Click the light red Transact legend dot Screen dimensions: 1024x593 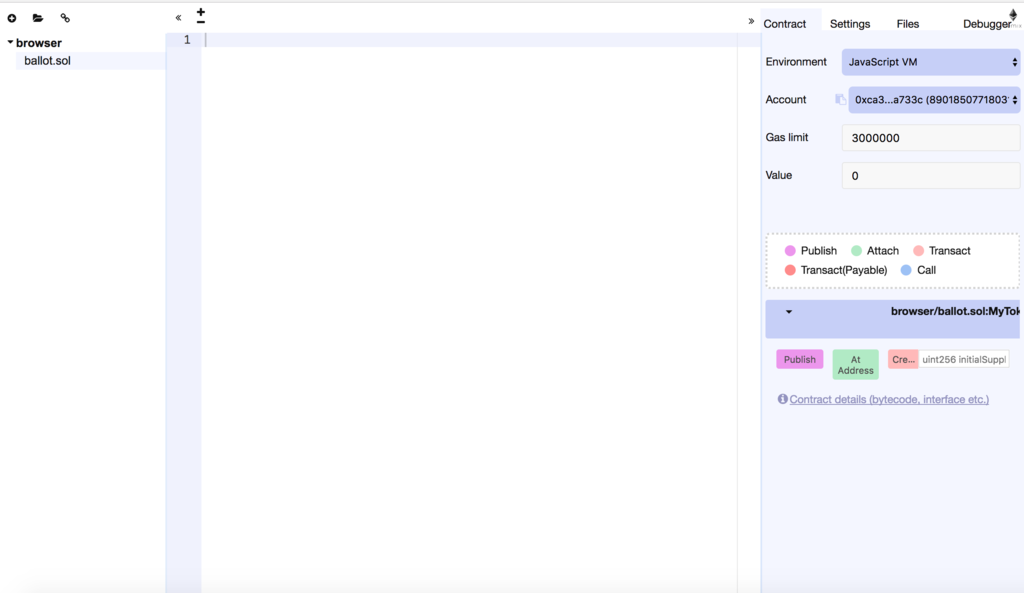pyautogui.click(x=918, y=251)
